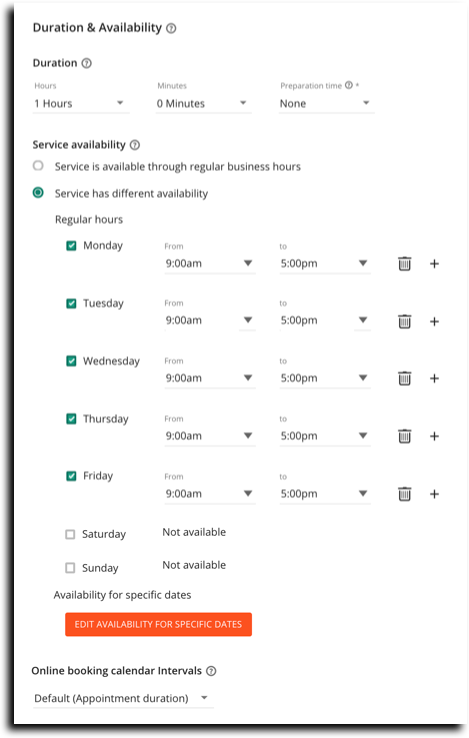Click Edit Availability For Specific Dates button
The height and width of the screenshot is (738, 469).
coord(158,625)
